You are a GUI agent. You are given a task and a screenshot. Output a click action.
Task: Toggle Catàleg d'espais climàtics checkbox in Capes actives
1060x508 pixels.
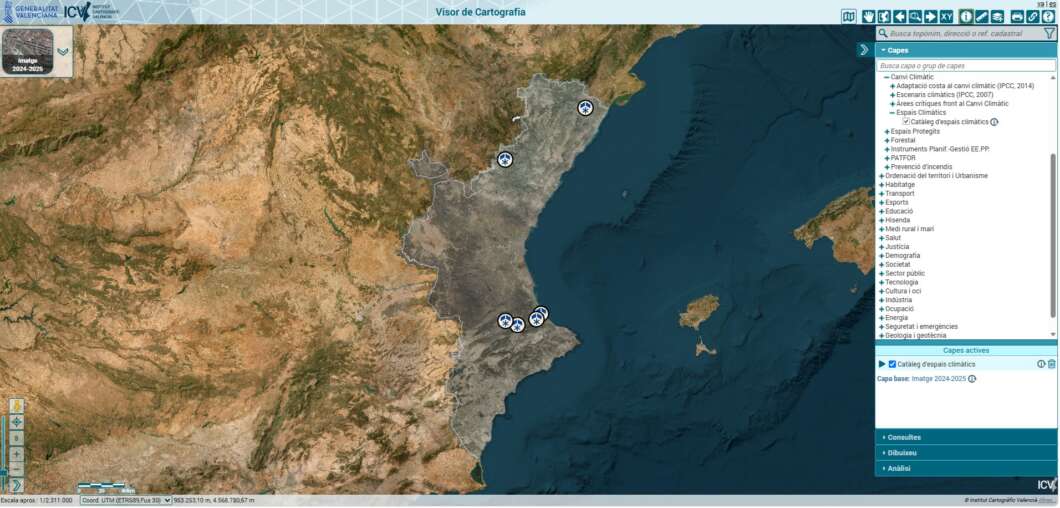coord(892,364)
